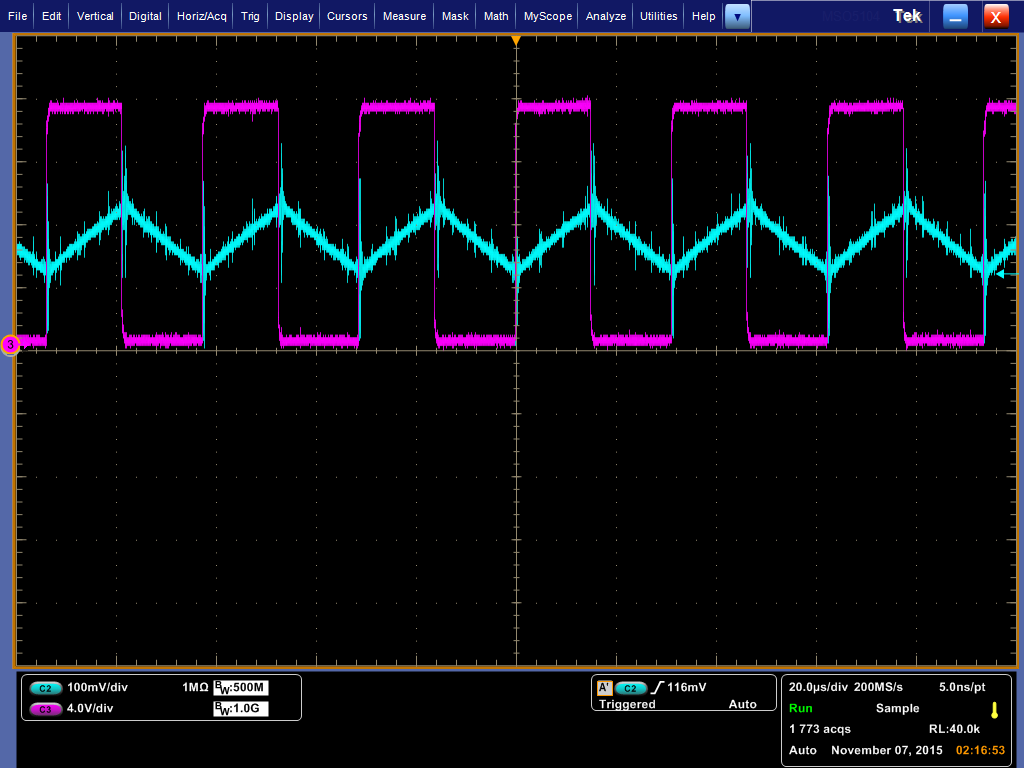
Task: Click the A trigger event badge
Action: click(x=605, y=688)
